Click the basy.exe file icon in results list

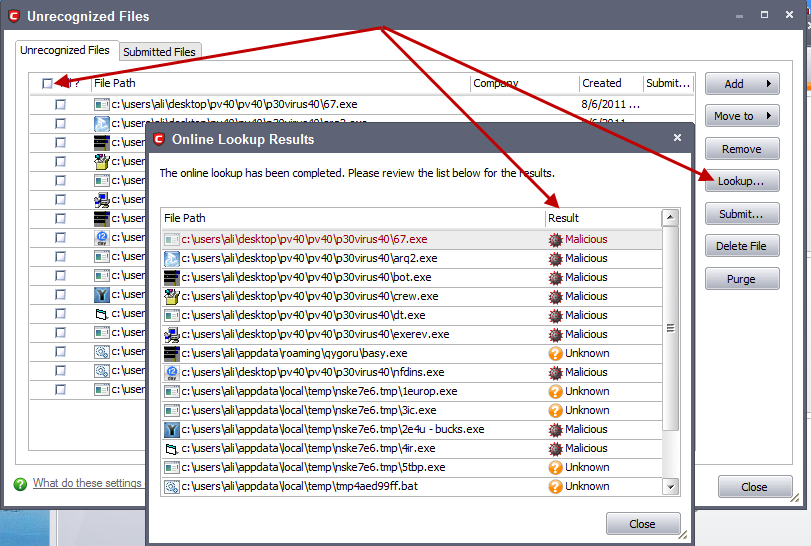pos(171,354)
